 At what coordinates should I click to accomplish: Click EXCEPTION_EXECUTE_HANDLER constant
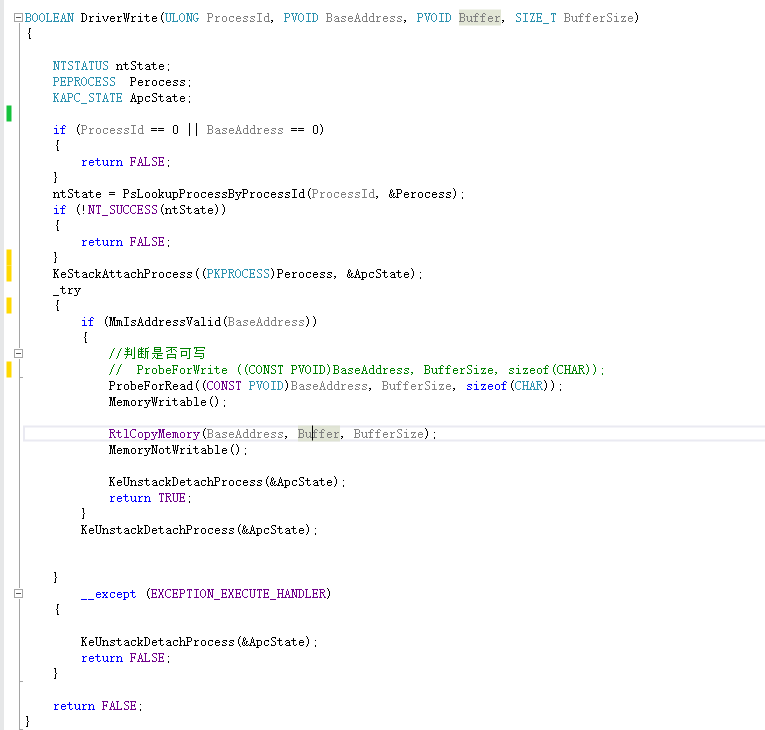tap(238, 594)
